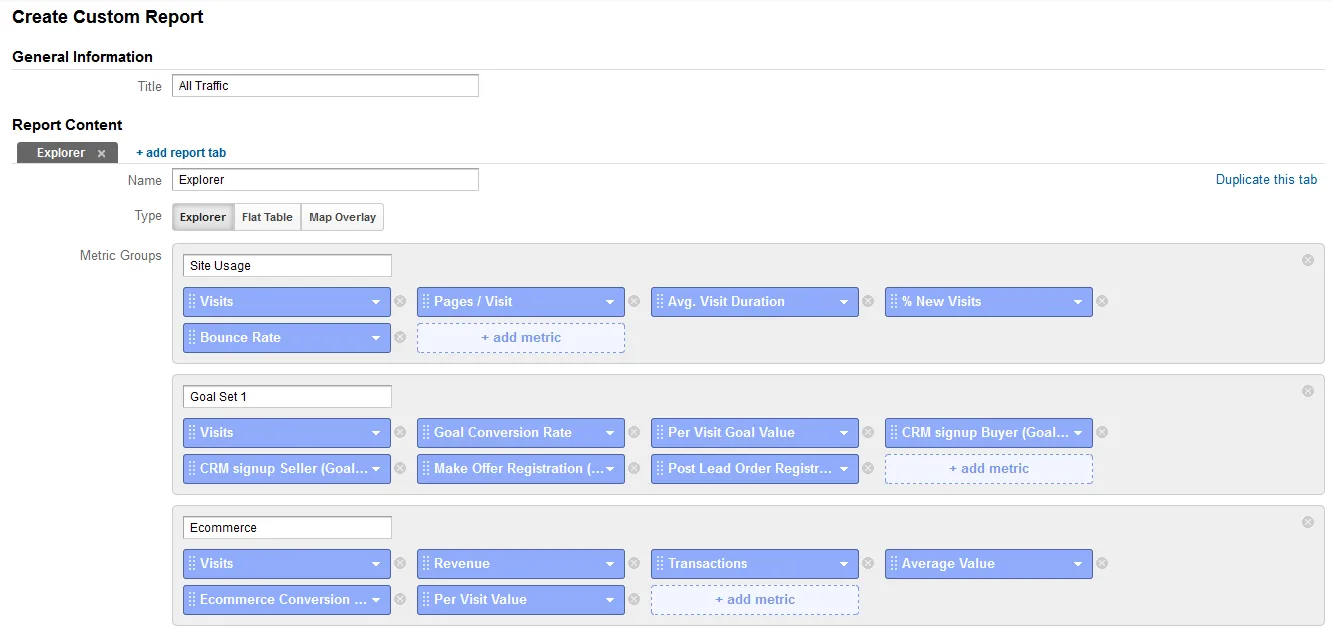Focus the report Title field
Viewport: 1333px width, 632px height.
[x=325, y=86]
